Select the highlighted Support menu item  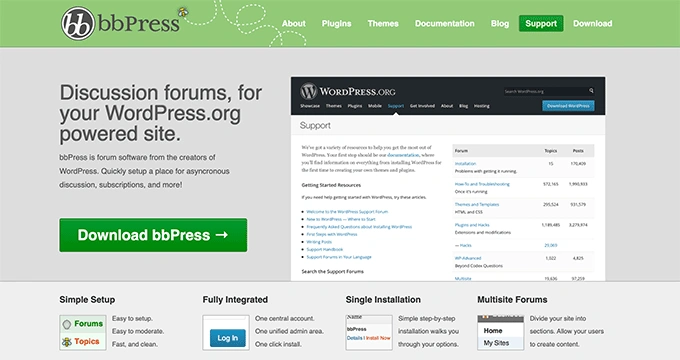point(541,23)
